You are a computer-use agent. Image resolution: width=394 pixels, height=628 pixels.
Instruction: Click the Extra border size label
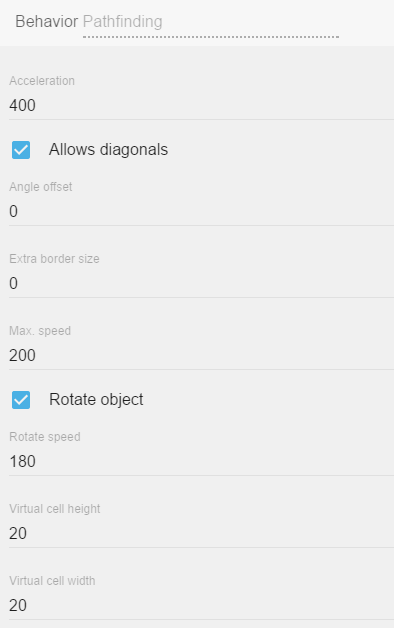54,259
